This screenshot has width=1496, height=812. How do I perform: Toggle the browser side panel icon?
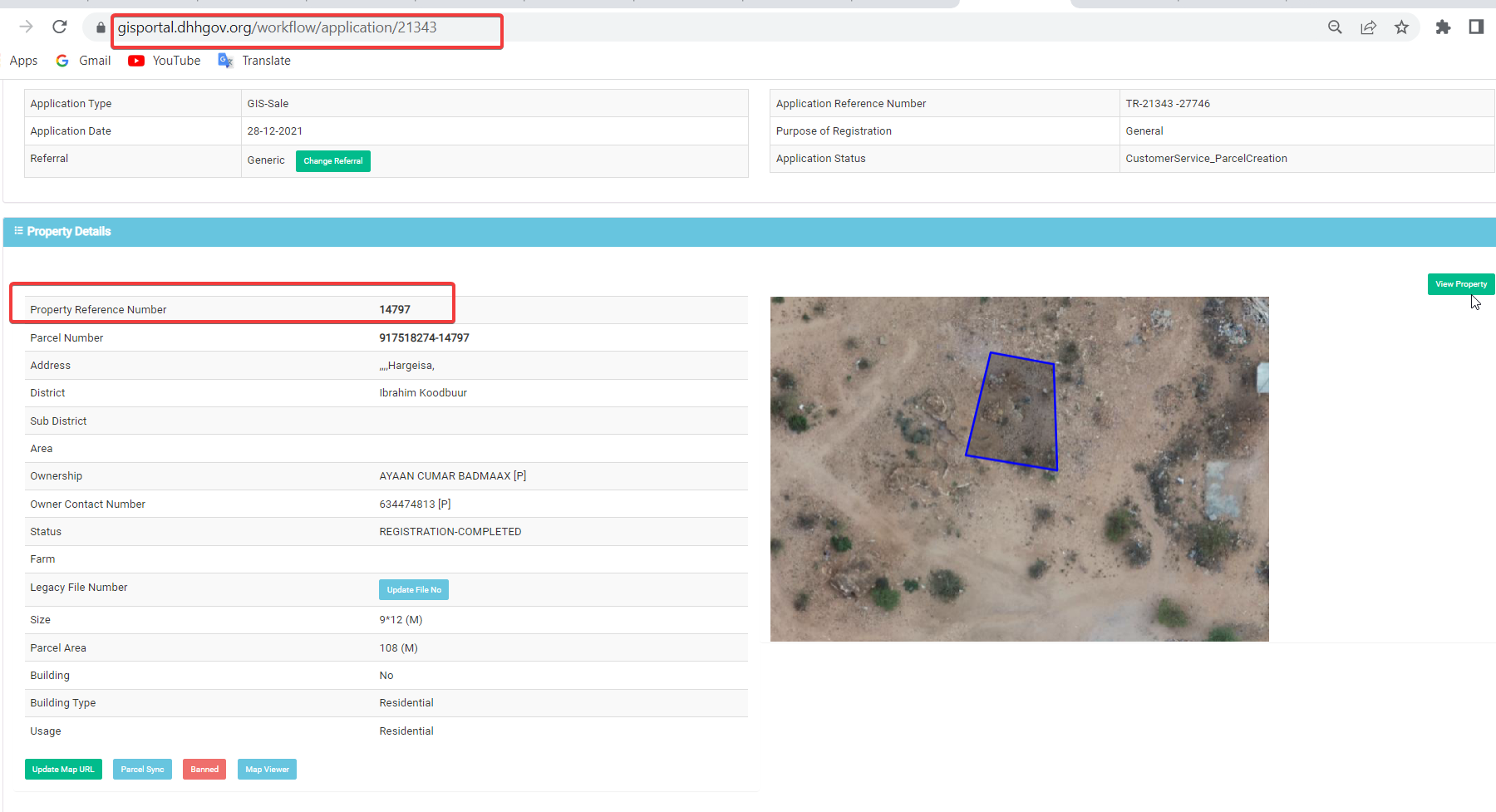(1476, 27)
